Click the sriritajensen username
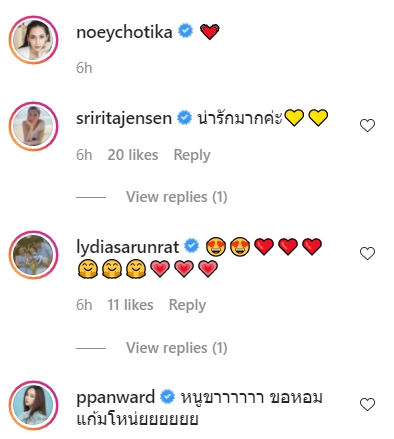The image size is (394, 439). pos(124,119)
